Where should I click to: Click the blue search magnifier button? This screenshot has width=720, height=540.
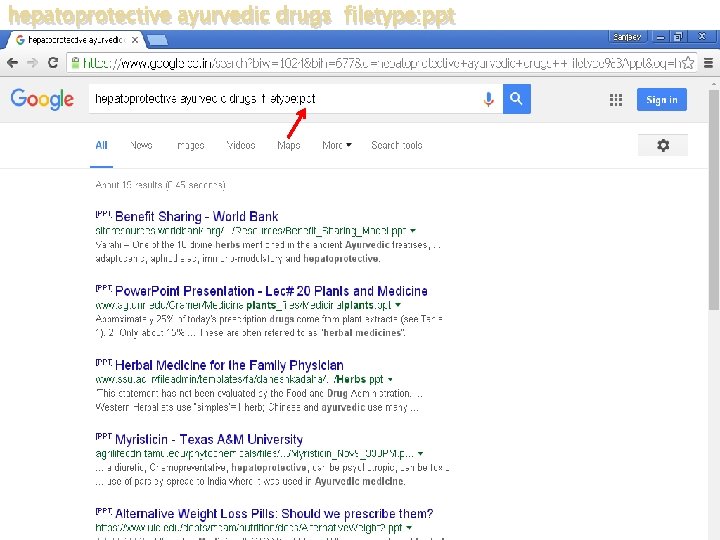(517, 99)
